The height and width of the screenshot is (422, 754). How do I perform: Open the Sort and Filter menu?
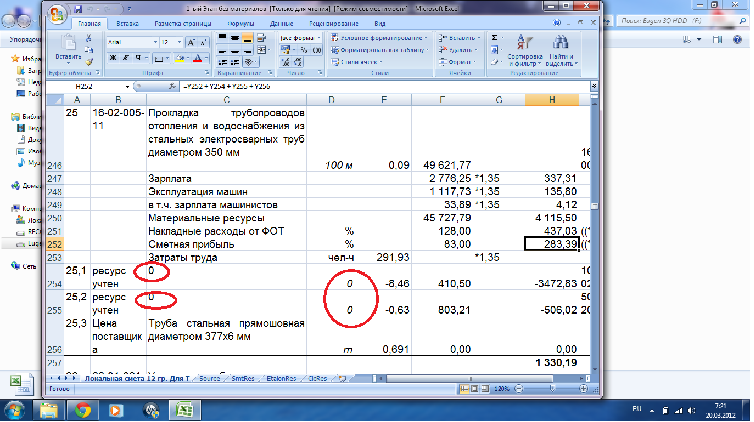[x=525, y=50]
